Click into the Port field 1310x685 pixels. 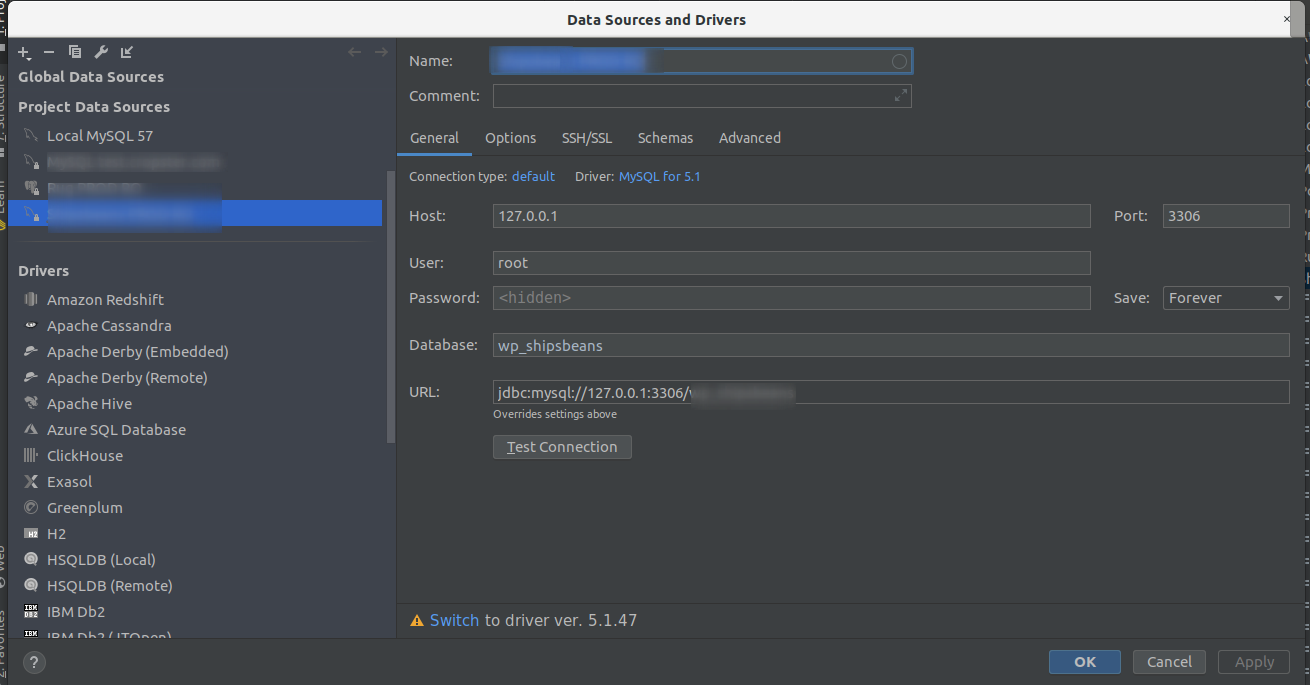tap(1226, 216)
